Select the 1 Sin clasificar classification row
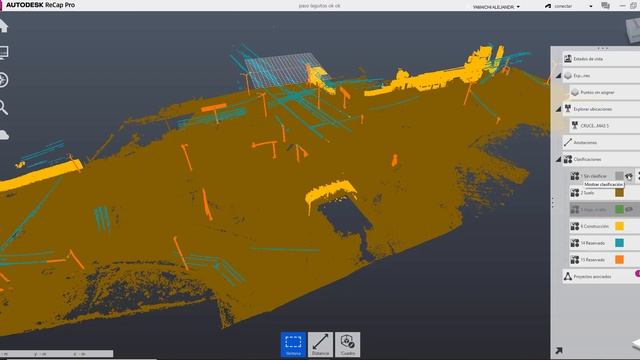640x360 pixels. click(x=605, y=176)
